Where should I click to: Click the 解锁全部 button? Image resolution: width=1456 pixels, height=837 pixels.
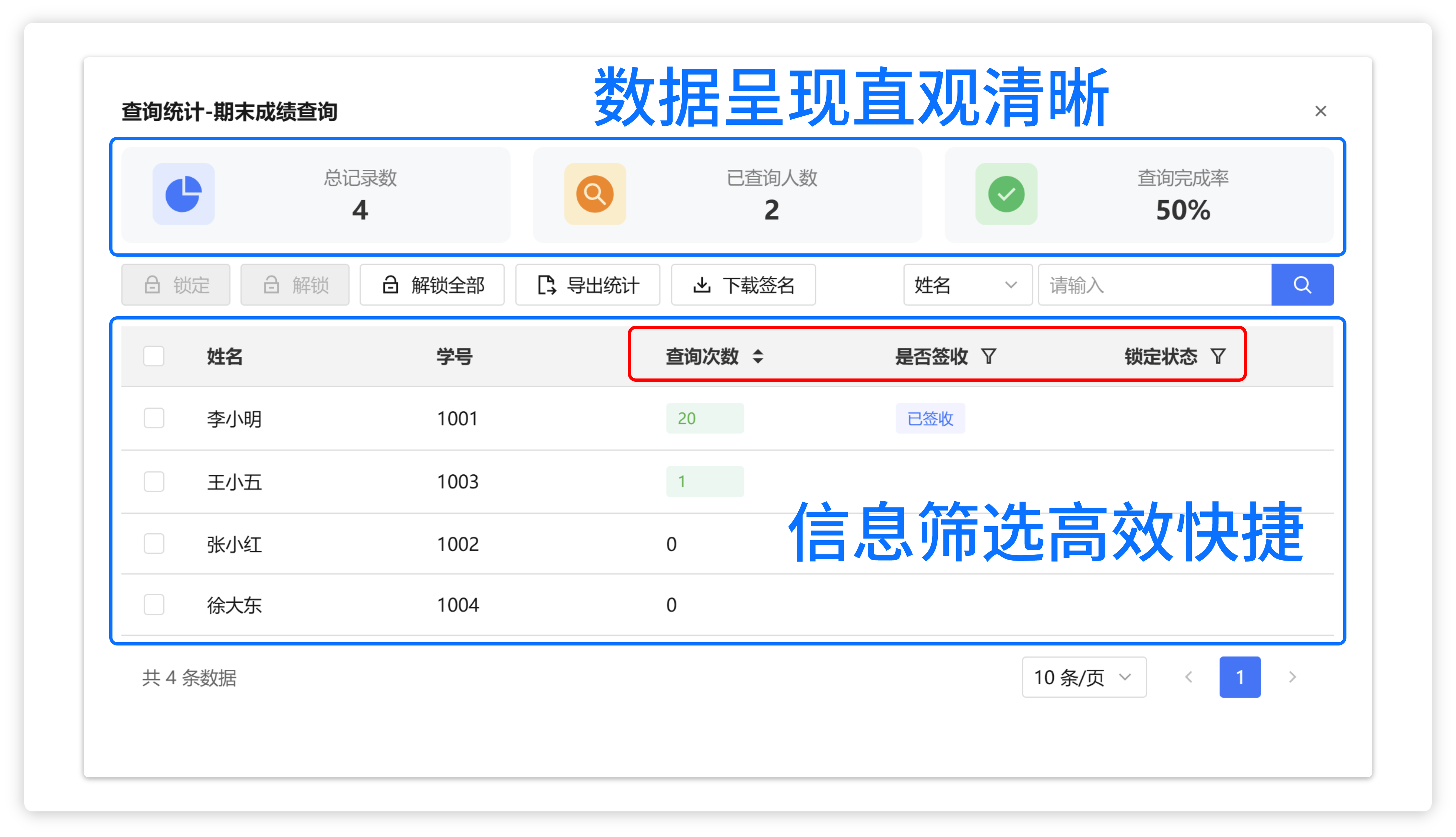pos(432,285)
